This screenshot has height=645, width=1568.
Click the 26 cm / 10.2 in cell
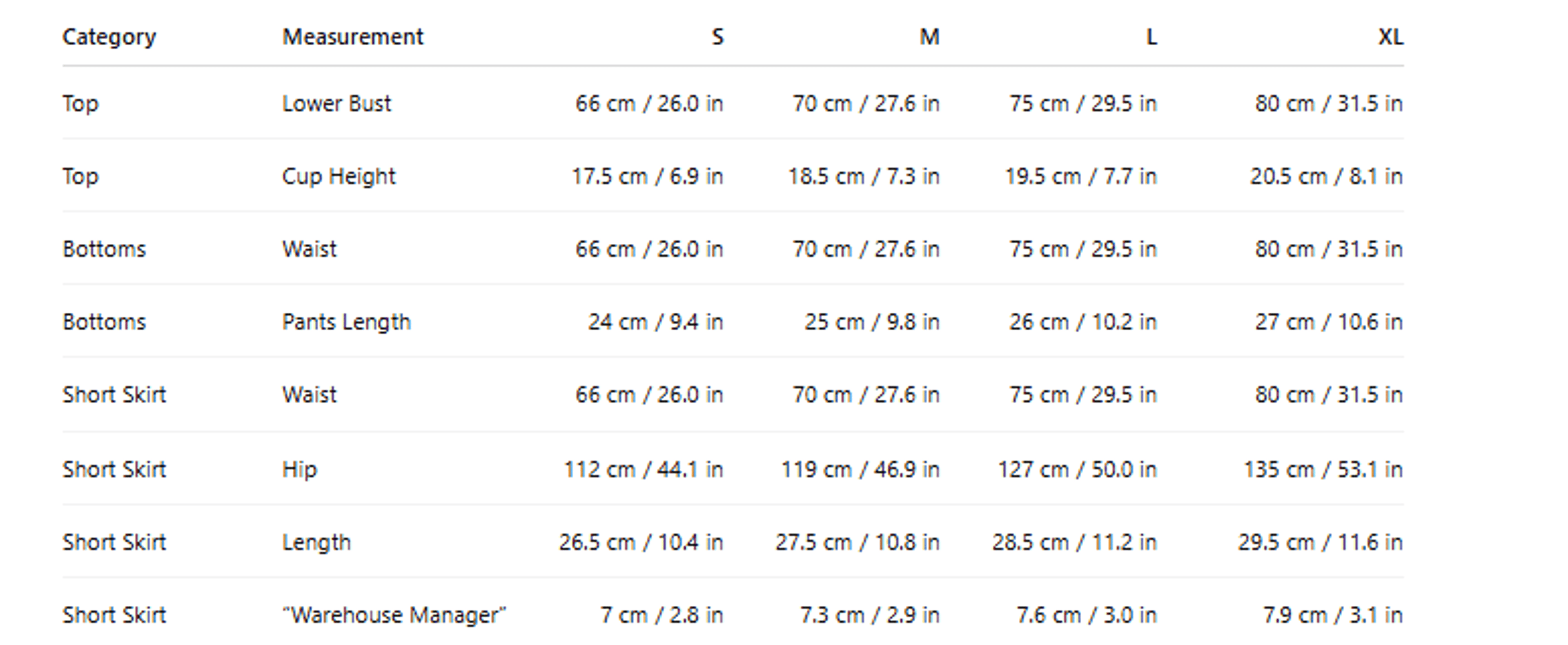(1083, 322)
